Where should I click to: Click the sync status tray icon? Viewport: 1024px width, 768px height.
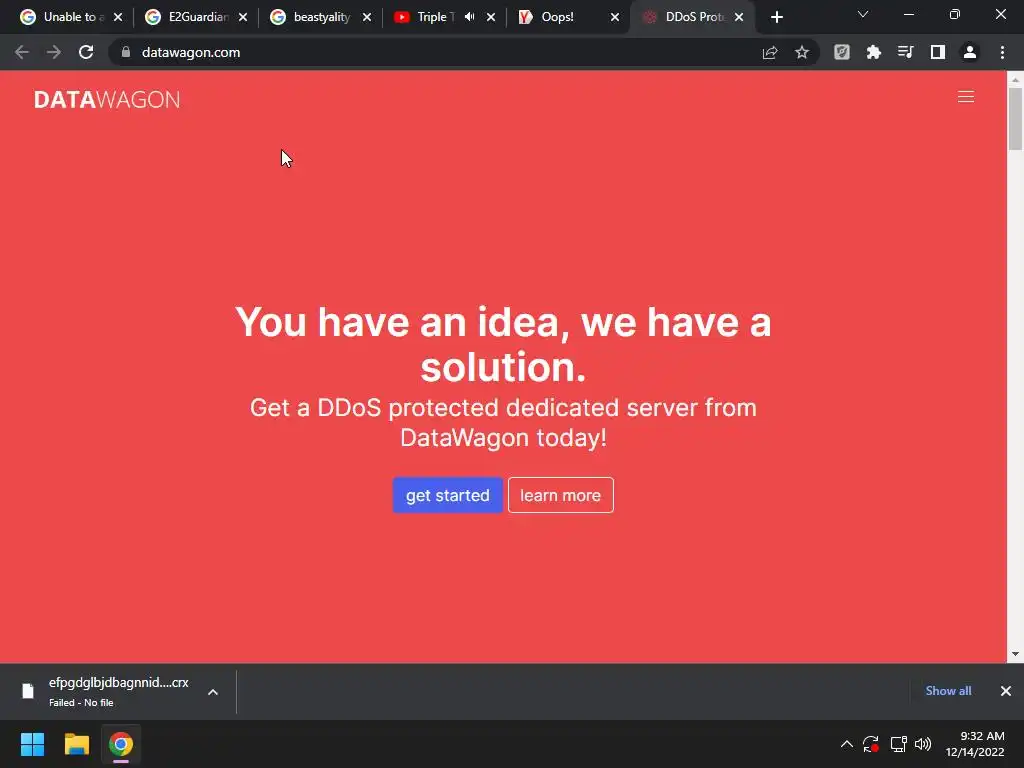click(x=871, y=744)
